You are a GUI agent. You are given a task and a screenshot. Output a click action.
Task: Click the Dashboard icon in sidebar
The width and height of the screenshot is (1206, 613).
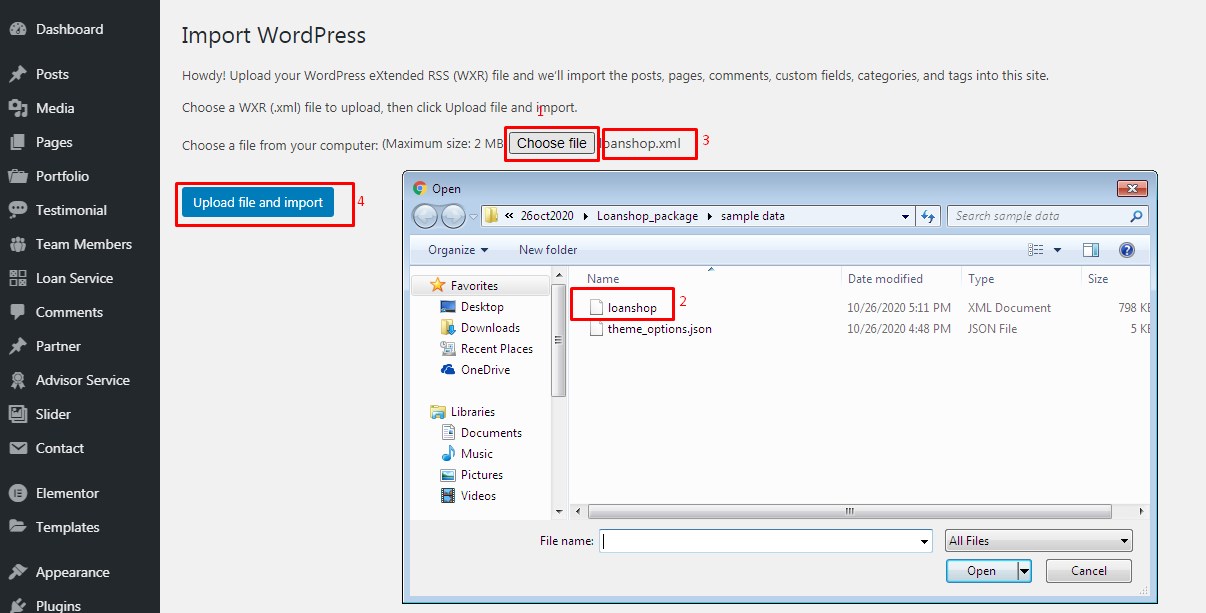17,29
